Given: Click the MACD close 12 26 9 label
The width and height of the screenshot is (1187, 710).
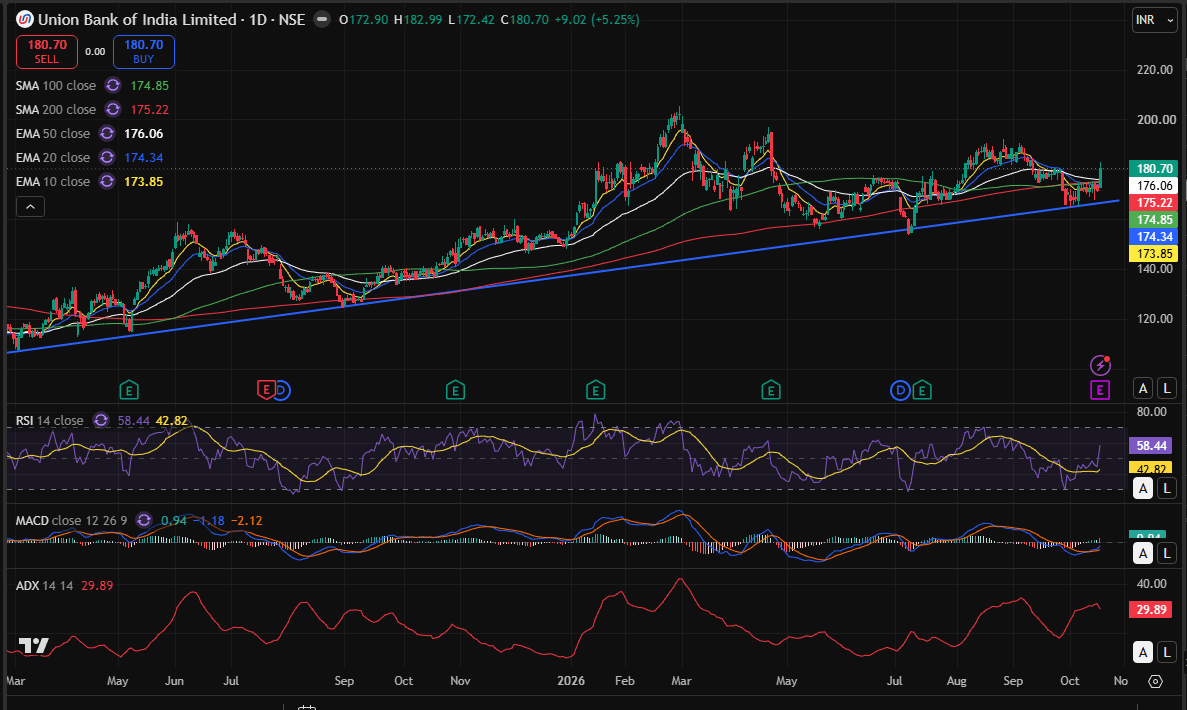Looking at the screenshot, I should (72, 520).
